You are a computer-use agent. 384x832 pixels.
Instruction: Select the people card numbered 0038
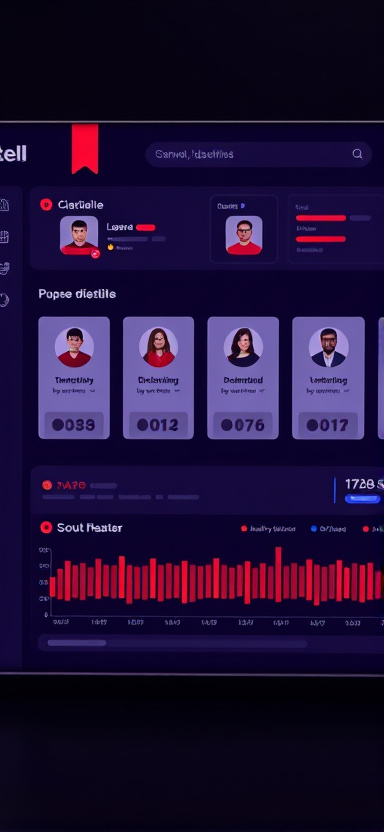point(74,378)
